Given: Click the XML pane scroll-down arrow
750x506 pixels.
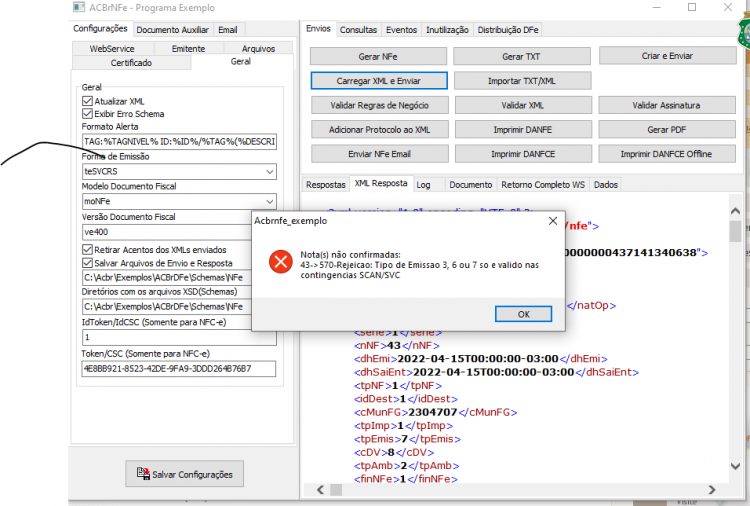Looking at the screenshot, I should 735,466.
